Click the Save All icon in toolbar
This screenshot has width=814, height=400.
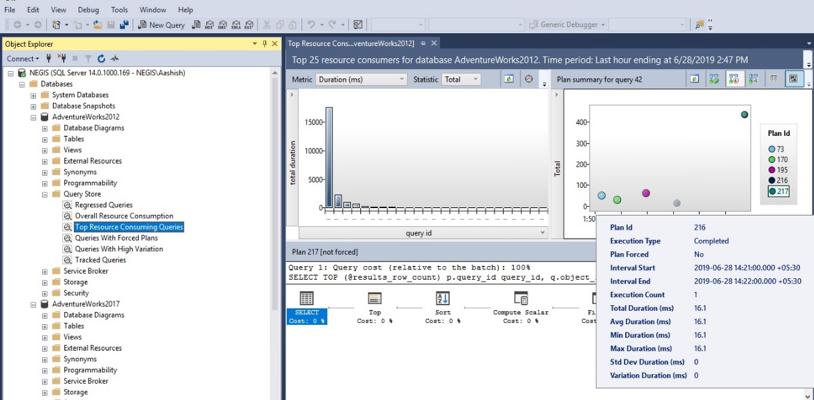point(124,24)
